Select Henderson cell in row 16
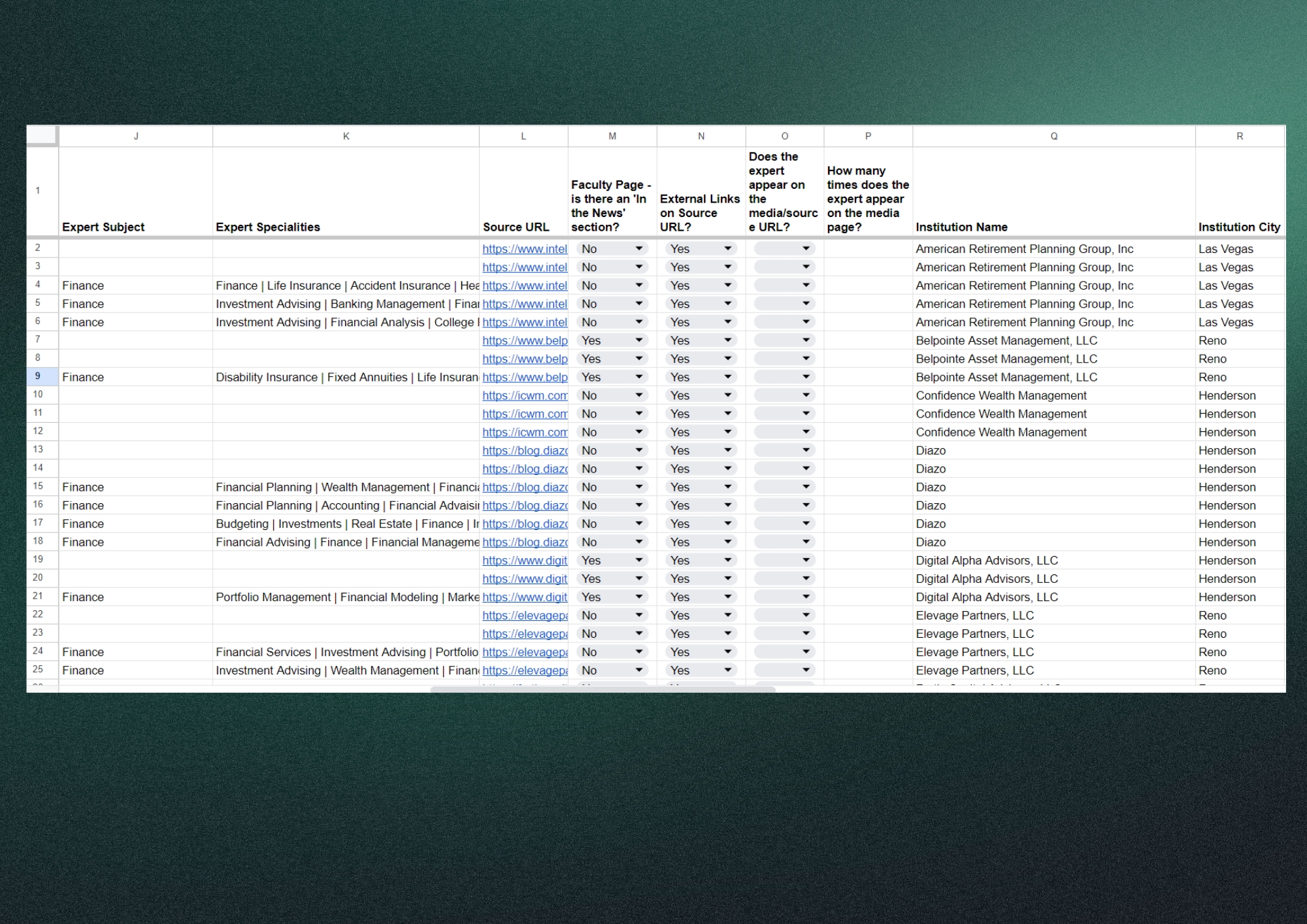 point(1240,505)
